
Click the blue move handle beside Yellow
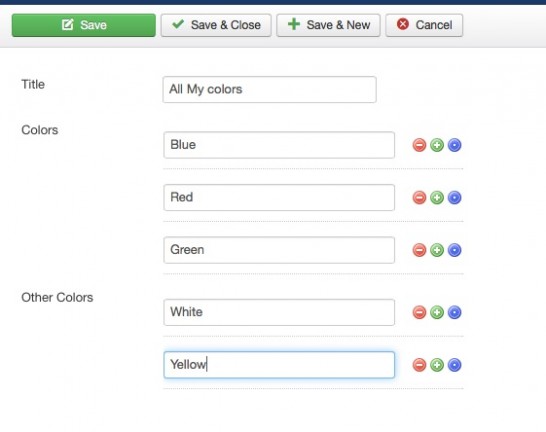point(454,365)
